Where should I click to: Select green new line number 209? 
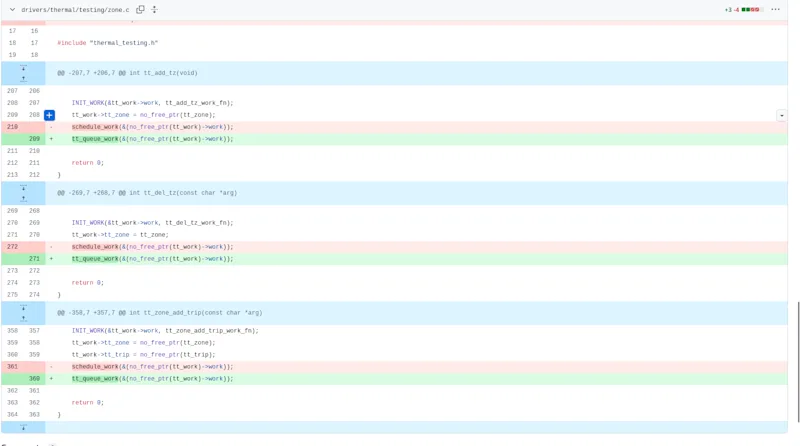pos(34,139)
